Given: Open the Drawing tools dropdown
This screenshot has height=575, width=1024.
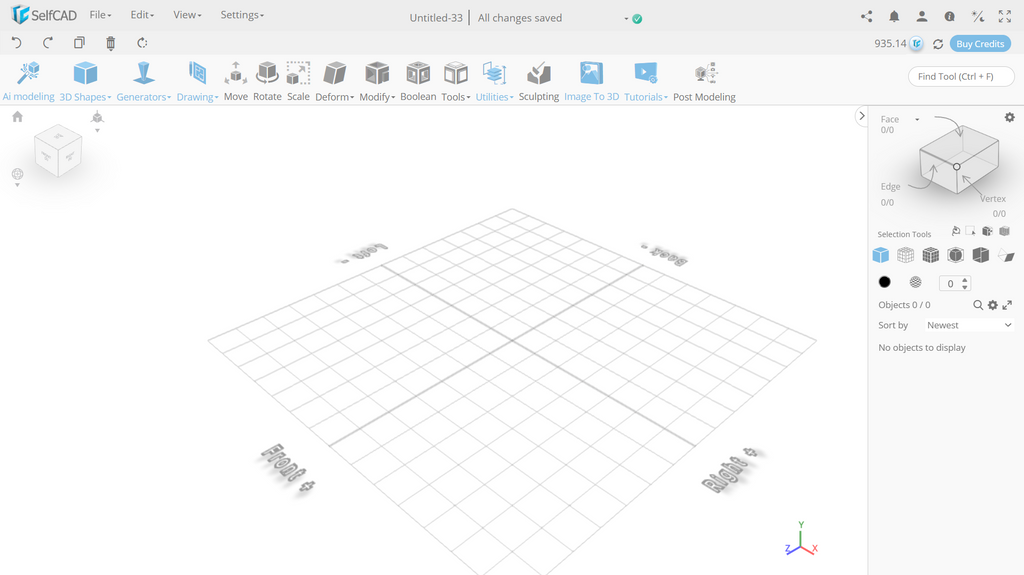Looking at the screenshot, I should 197,82.
